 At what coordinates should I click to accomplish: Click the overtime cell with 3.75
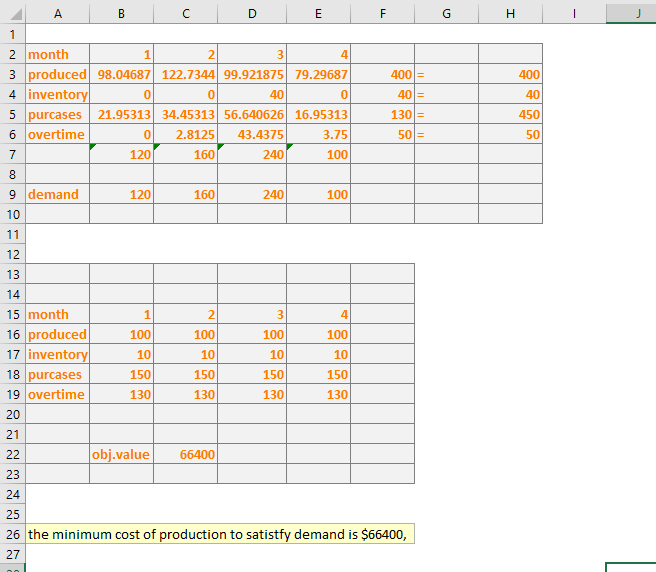[x=318, y=134]
